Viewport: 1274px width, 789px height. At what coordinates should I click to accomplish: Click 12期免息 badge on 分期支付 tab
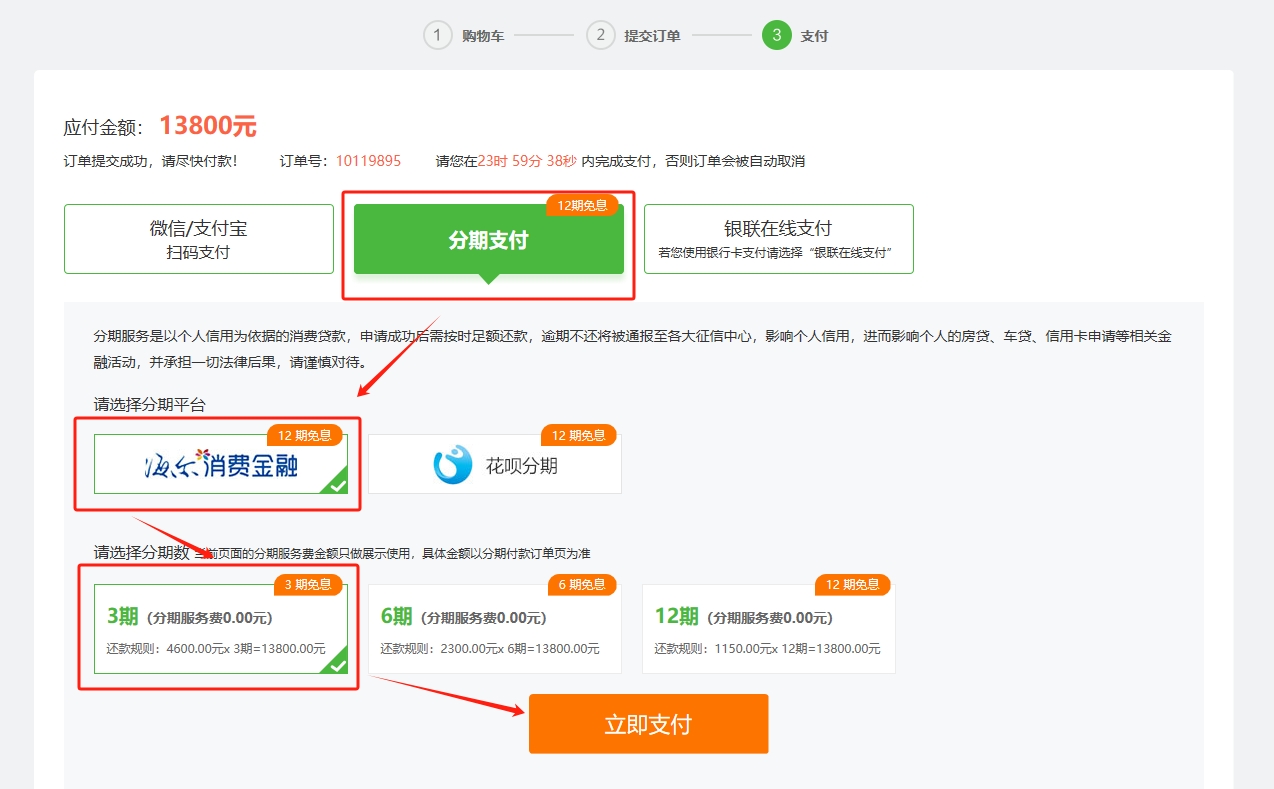(582, 205)
